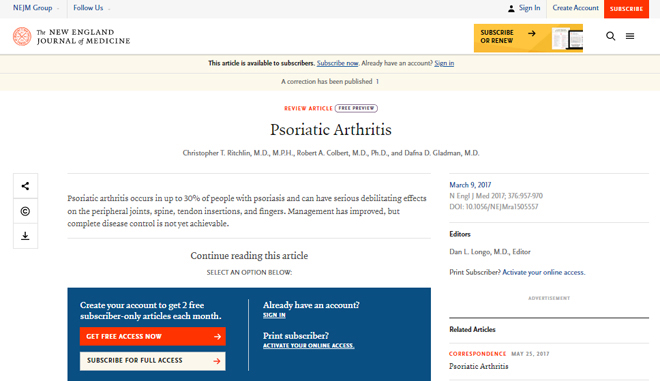This screenshot has height=381, width=660.
Task: Click Create Account in top bar
Action: (575, 8)
